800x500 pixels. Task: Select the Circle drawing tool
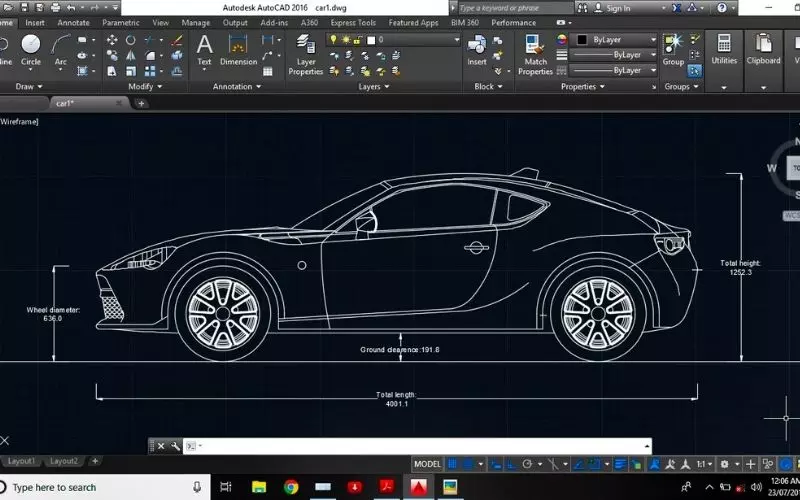coord(31,50)
